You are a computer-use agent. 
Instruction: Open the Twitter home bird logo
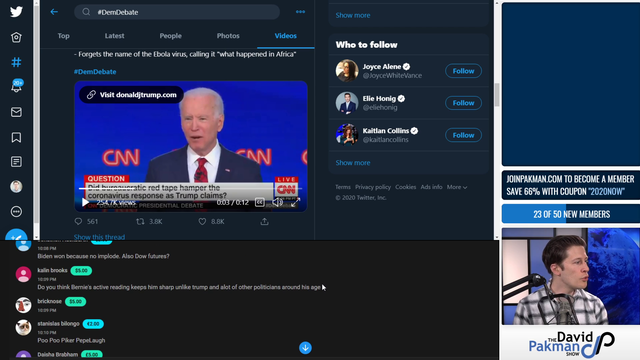(16, 12)
